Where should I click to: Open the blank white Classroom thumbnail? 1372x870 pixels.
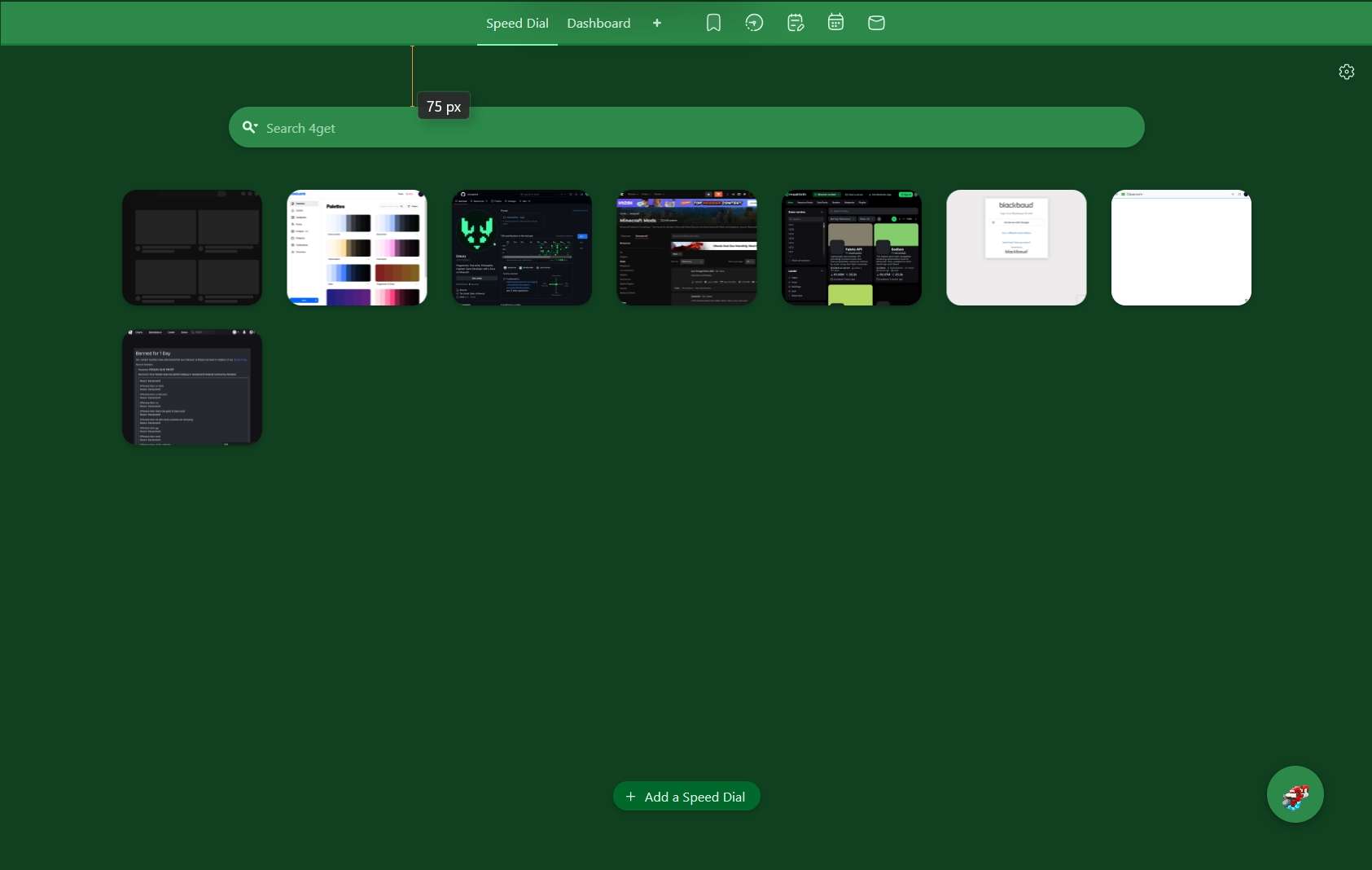pyautogui.click(x=1181, y=248)
